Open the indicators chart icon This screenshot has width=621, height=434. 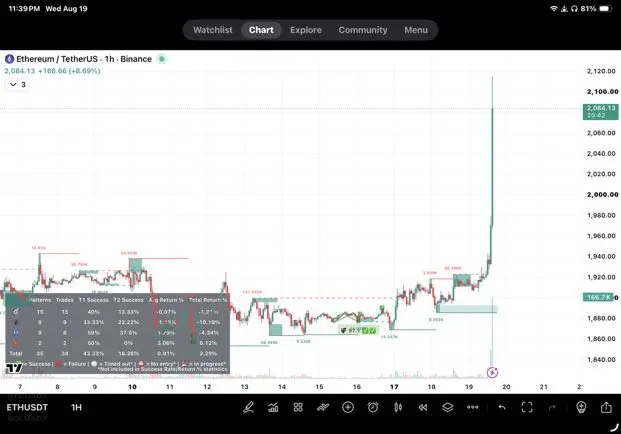[273, 407]
